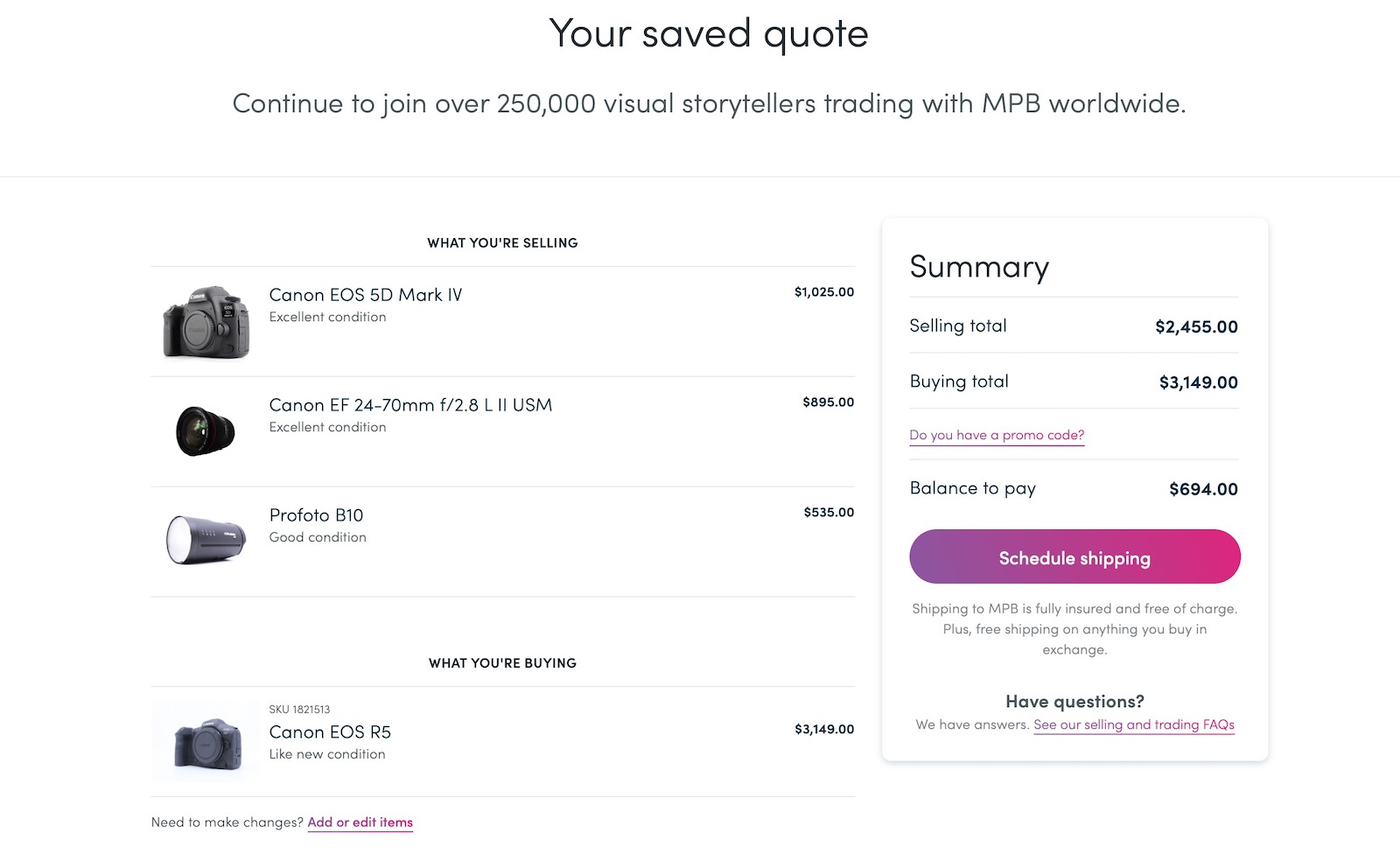
Task: Click the Schedule shipping button
Action: tap(1074, 556)
